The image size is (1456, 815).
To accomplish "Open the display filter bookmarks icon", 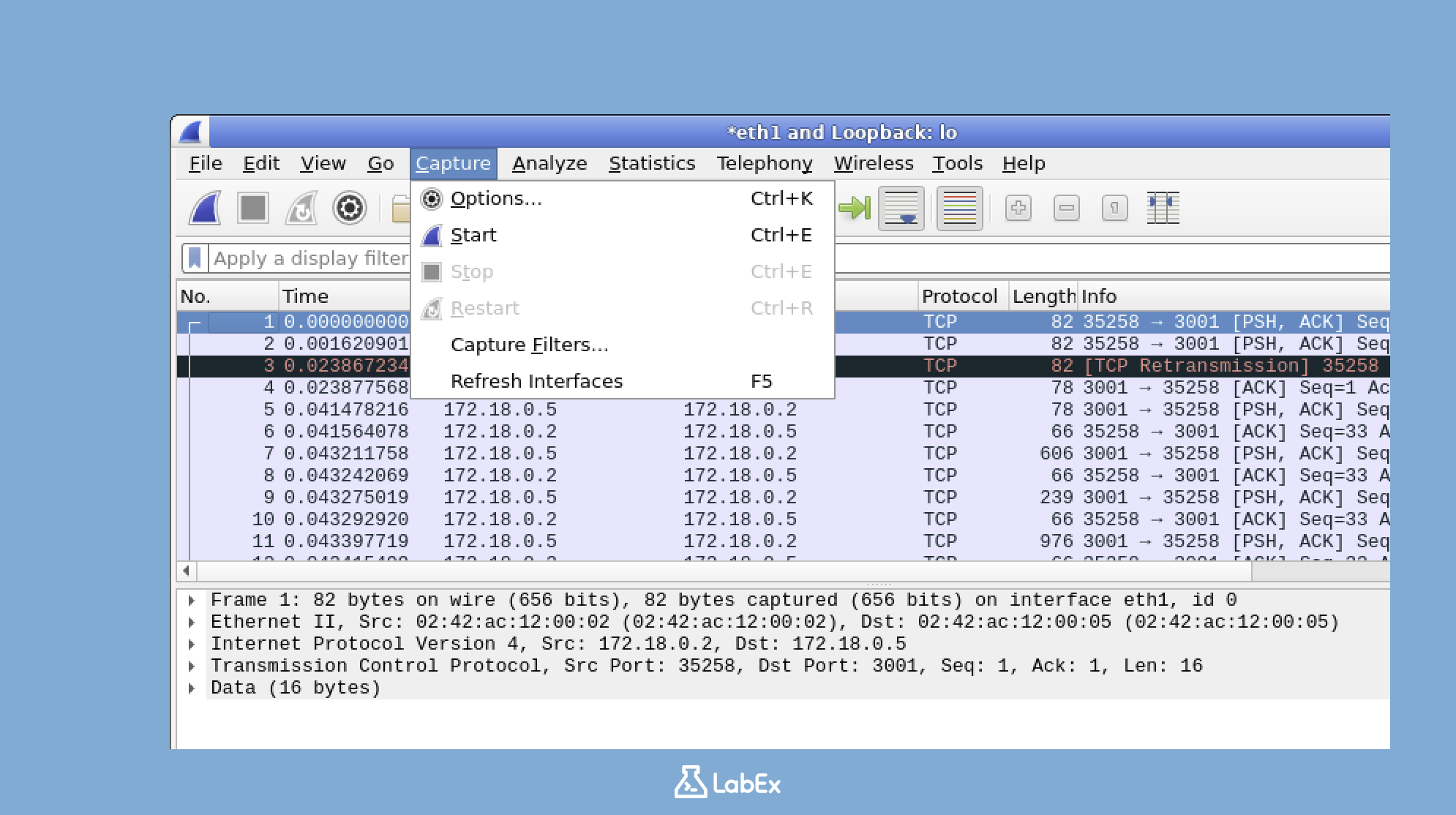I will coord(195,258).
